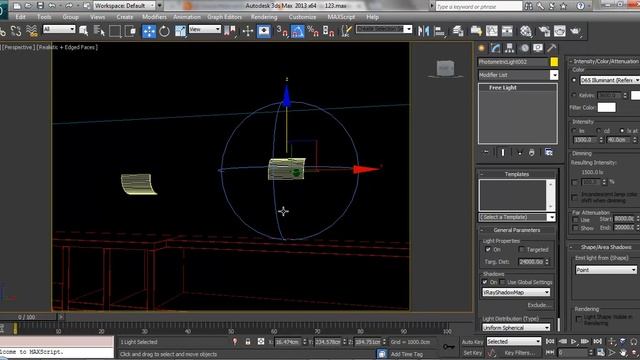Toggle Window/Crossing selection mode

pyautogui.click(x=131, y=31)
